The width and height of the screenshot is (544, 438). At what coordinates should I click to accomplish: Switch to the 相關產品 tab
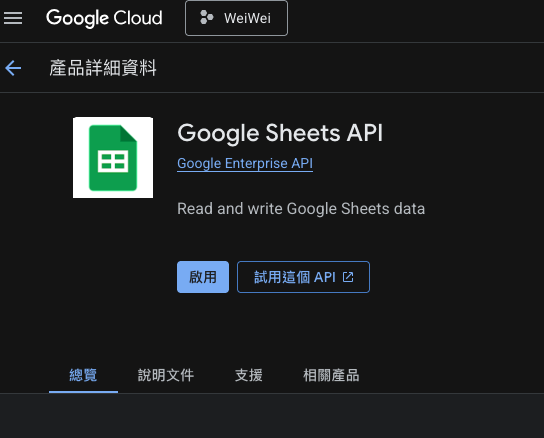pyautogui.click(x=331, y=376)
